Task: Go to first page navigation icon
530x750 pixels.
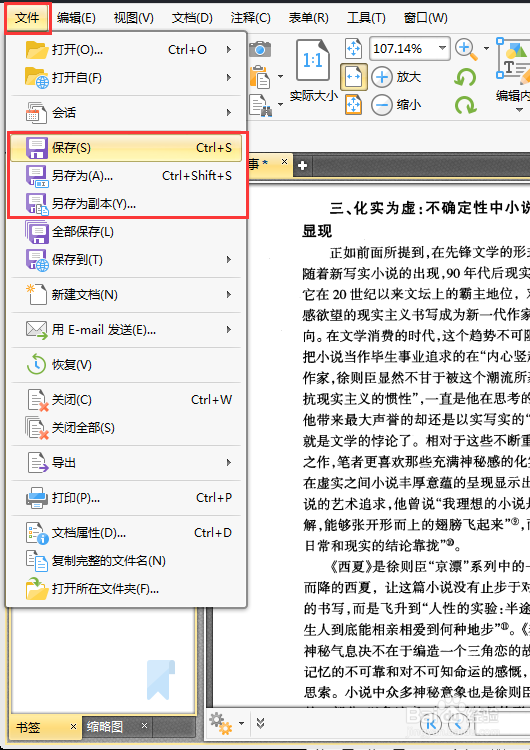Action: pos(431,724)
